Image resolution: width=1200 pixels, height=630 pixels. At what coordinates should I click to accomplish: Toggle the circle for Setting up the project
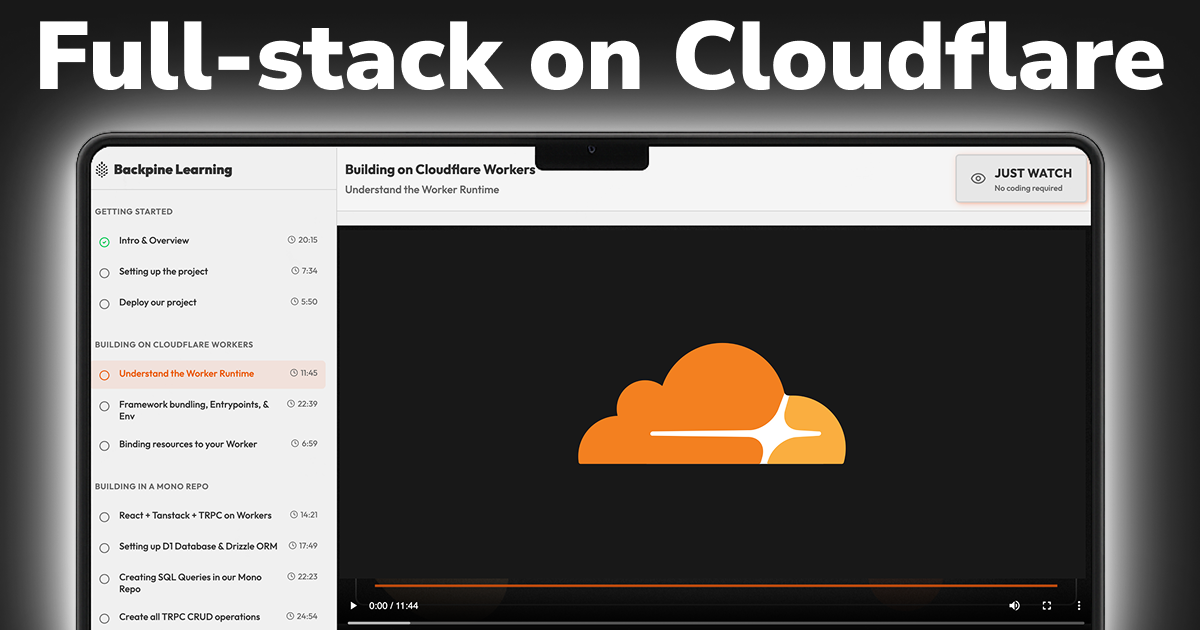[104, 273]
